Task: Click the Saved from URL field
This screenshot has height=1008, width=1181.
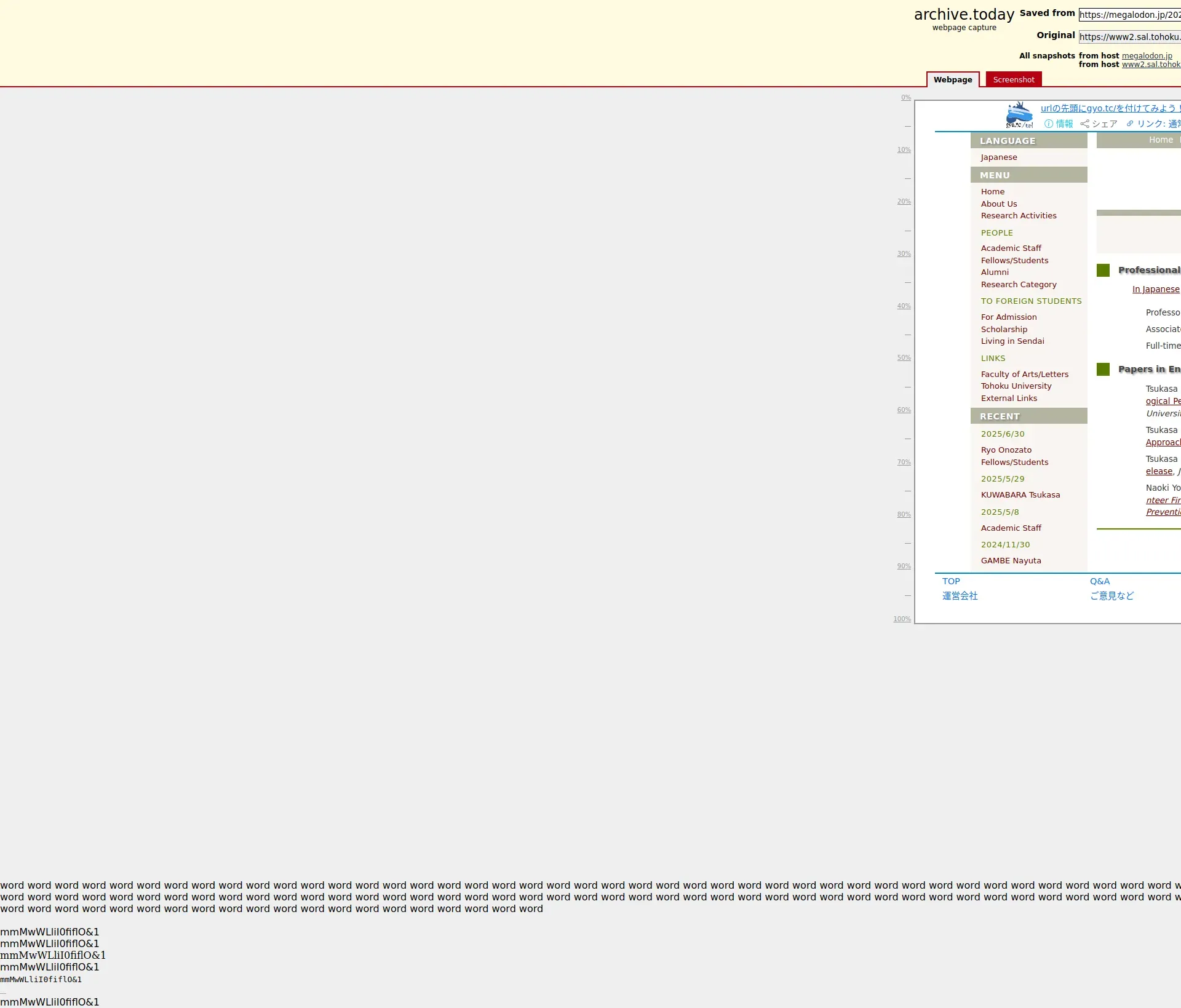Action: pos(1129,15)
